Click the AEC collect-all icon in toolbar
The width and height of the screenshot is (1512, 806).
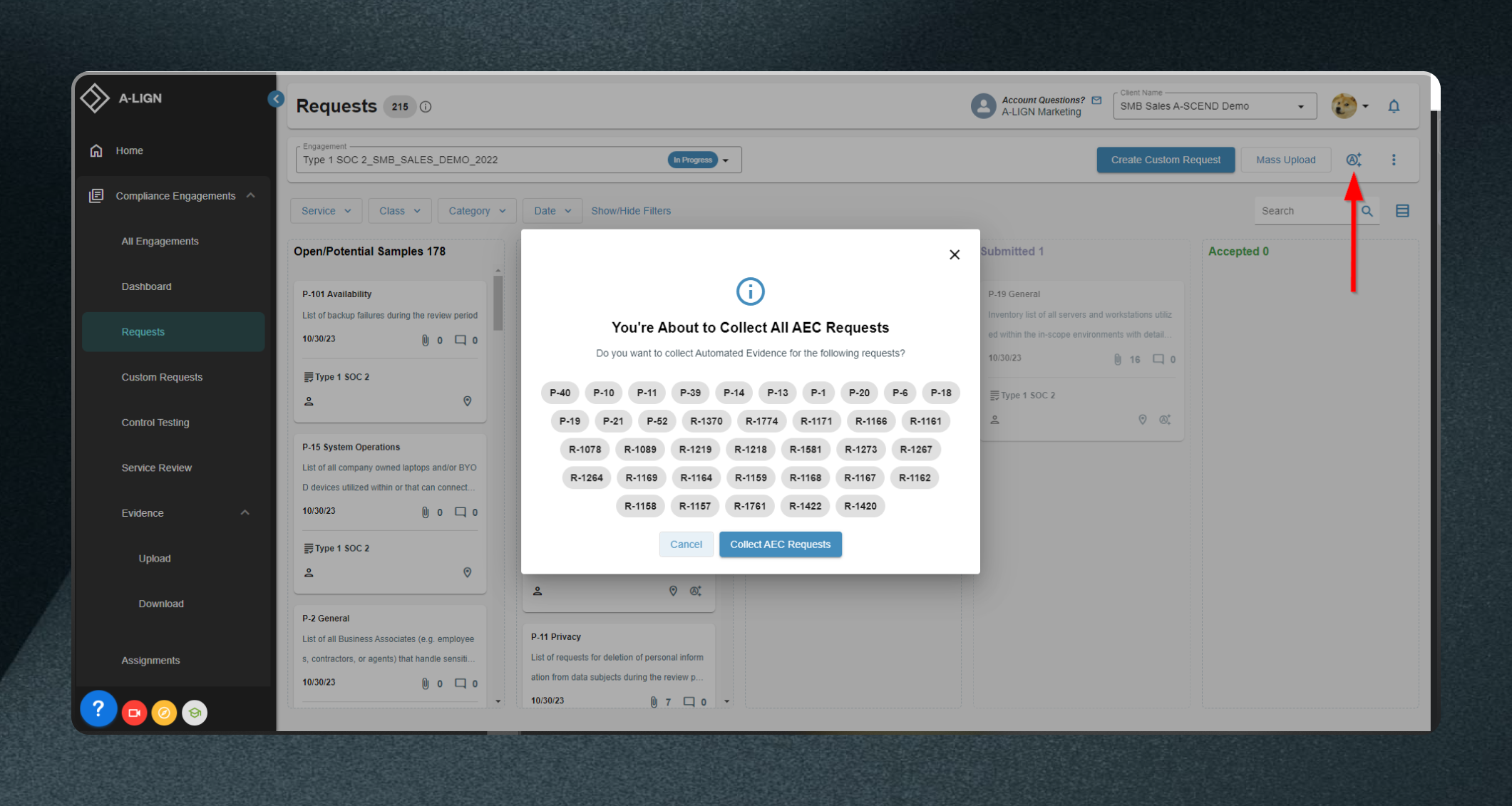click(1353, 160)
